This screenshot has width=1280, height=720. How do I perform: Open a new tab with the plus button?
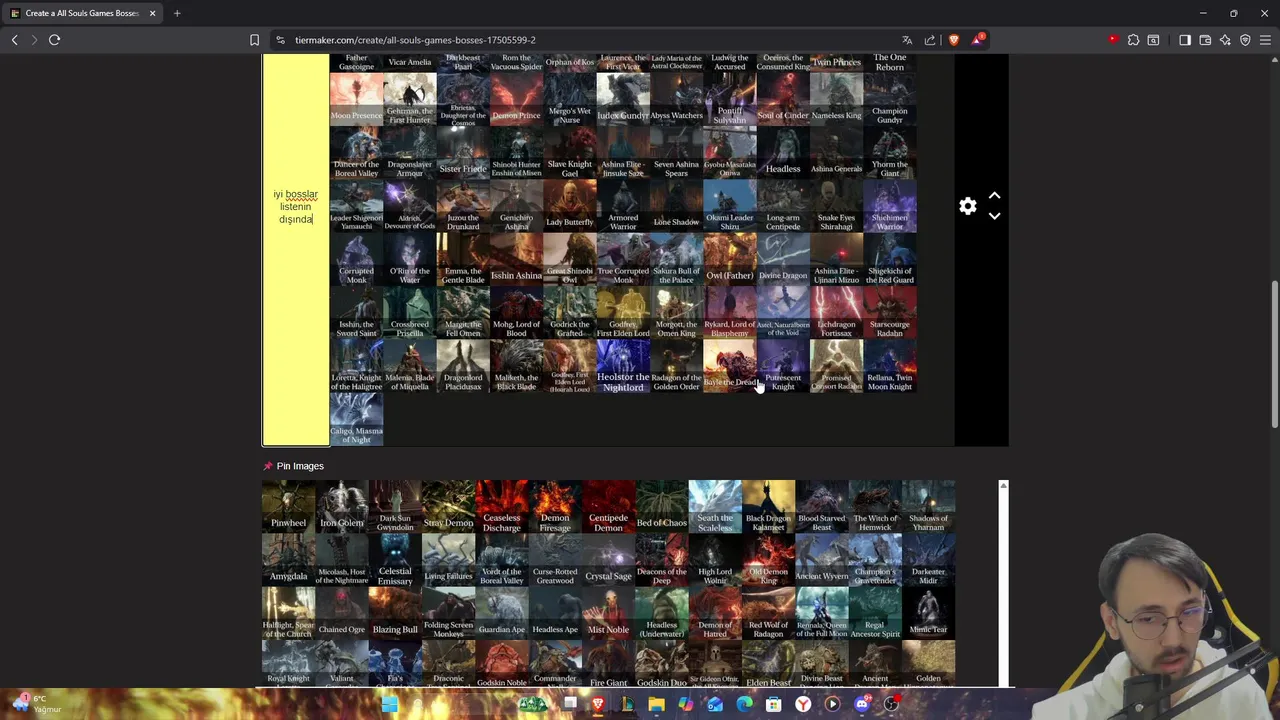point(177,13)
